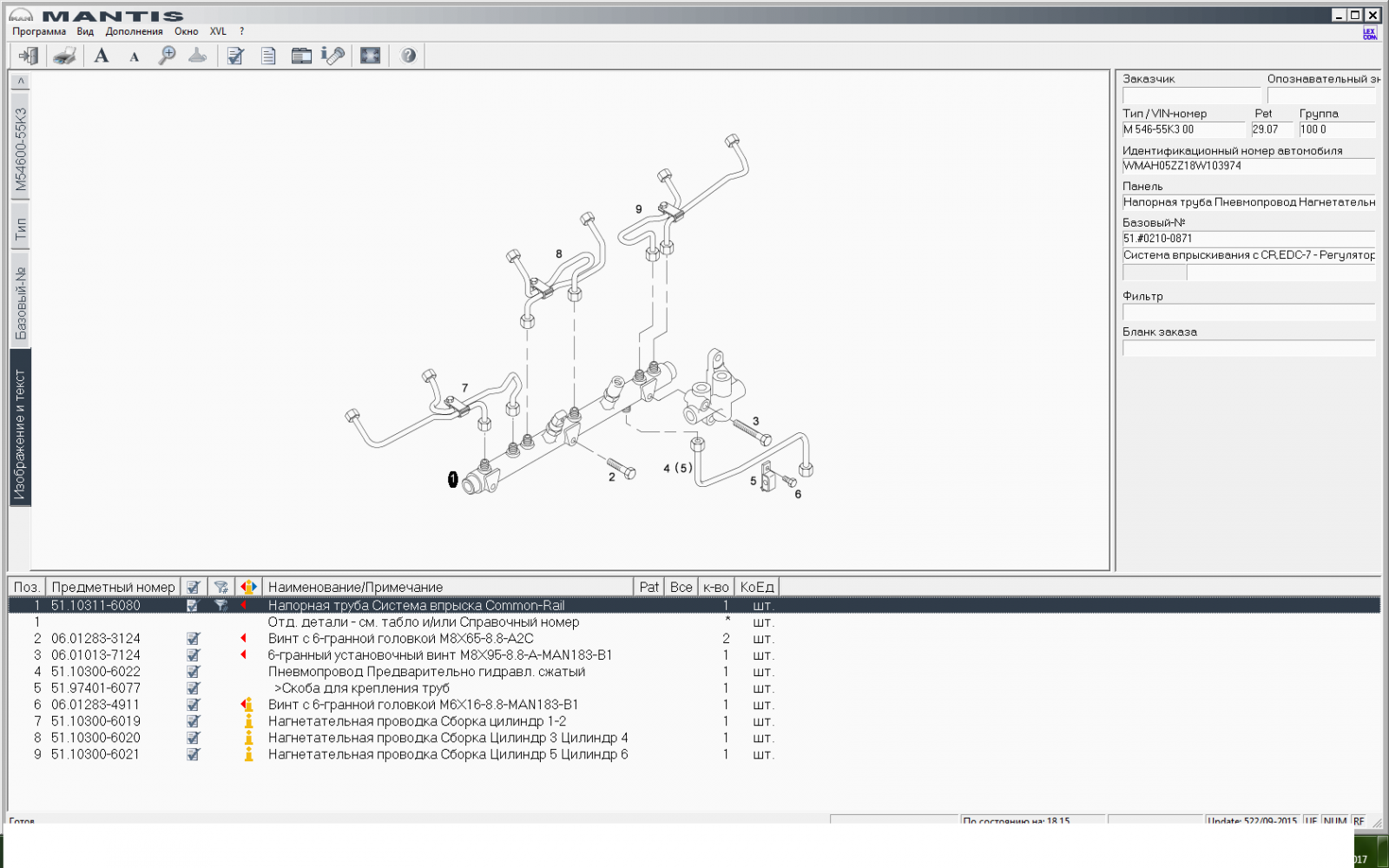Open the text document toolbar icon

pos(268,56)
